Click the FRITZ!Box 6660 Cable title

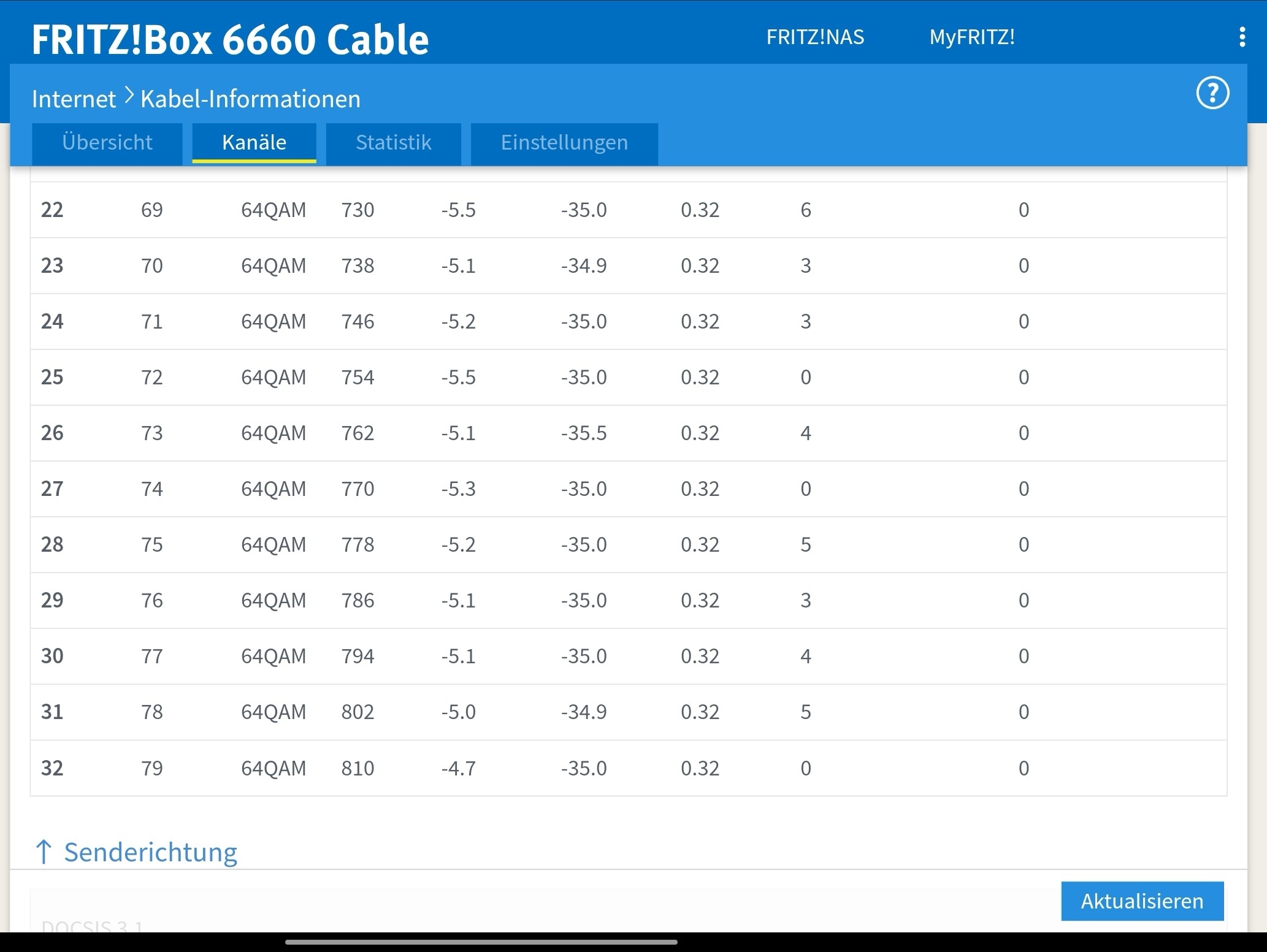230,39
